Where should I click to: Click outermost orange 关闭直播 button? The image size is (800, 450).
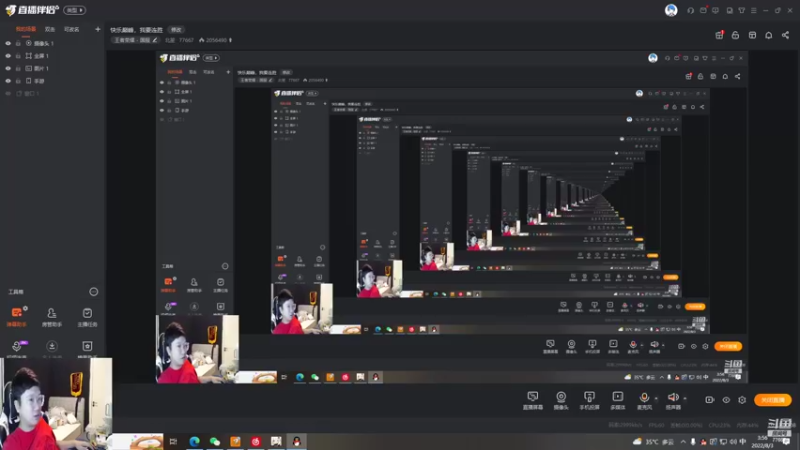pos(773,400)
